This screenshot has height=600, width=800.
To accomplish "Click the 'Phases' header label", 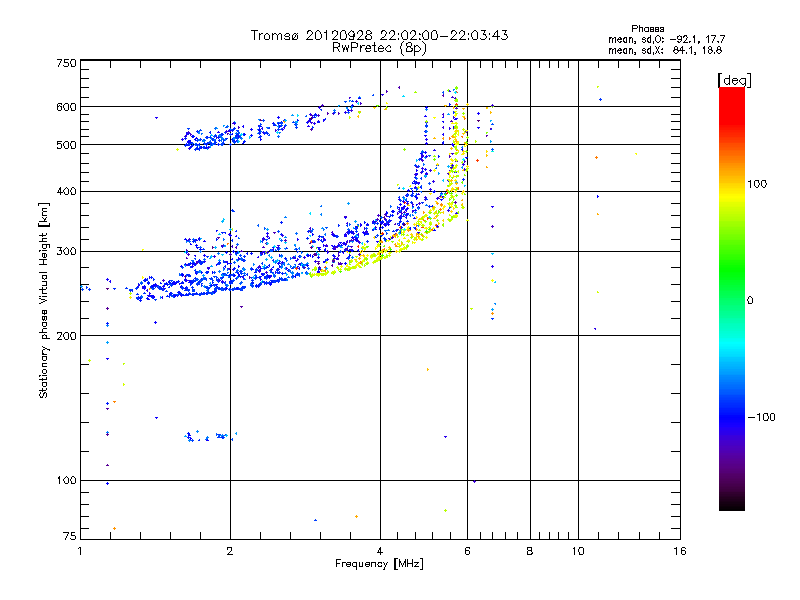I will [x=647, y=29].
